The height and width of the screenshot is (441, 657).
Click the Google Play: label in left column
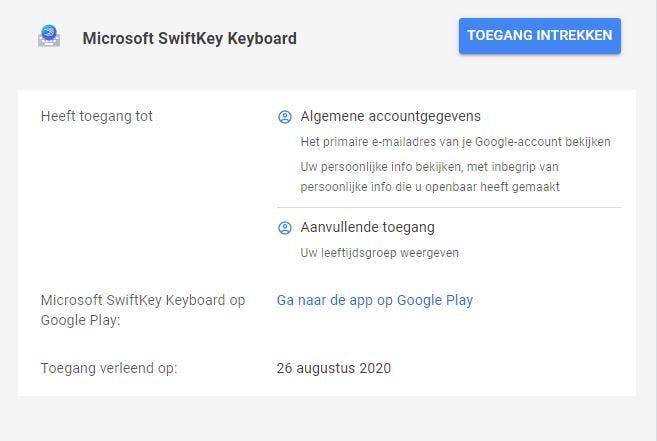[81, 321]
